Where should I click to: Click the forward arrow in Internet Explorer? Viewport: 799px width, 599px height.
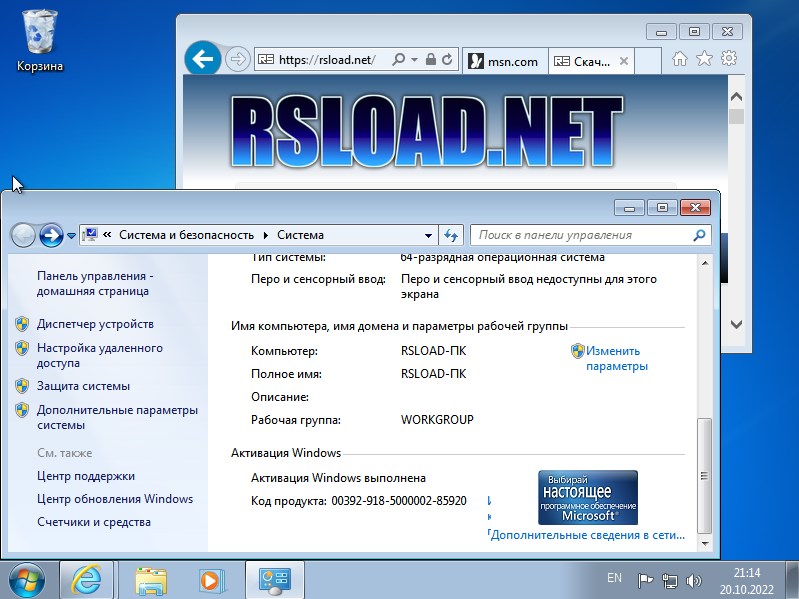237,60
